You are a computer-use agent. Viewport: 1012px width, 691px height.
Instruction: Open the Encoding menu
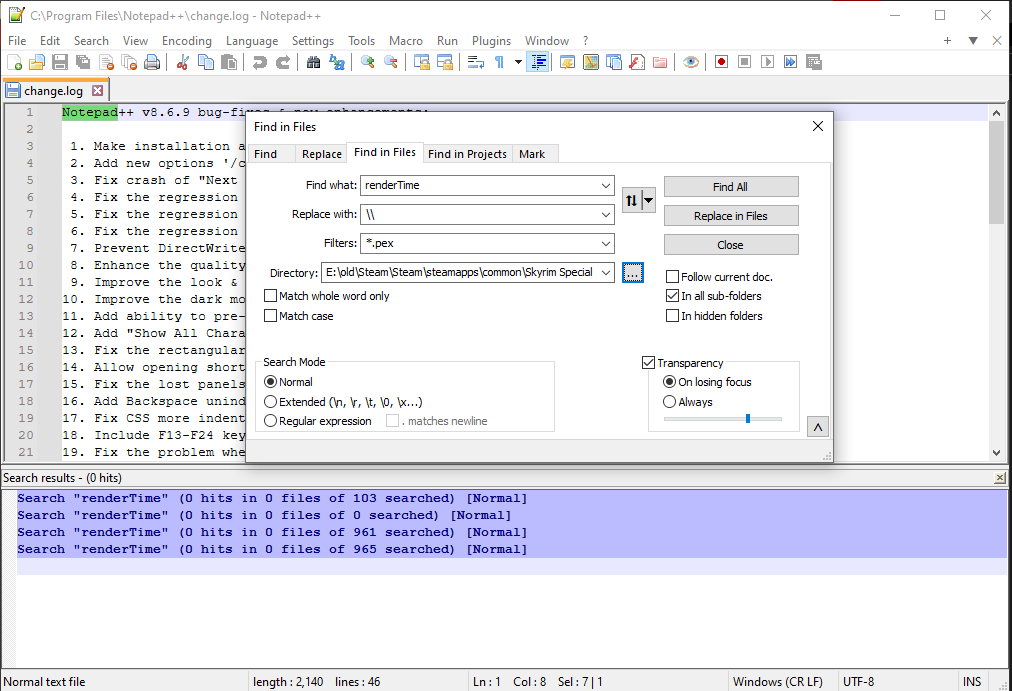click(x=187, y=41)
